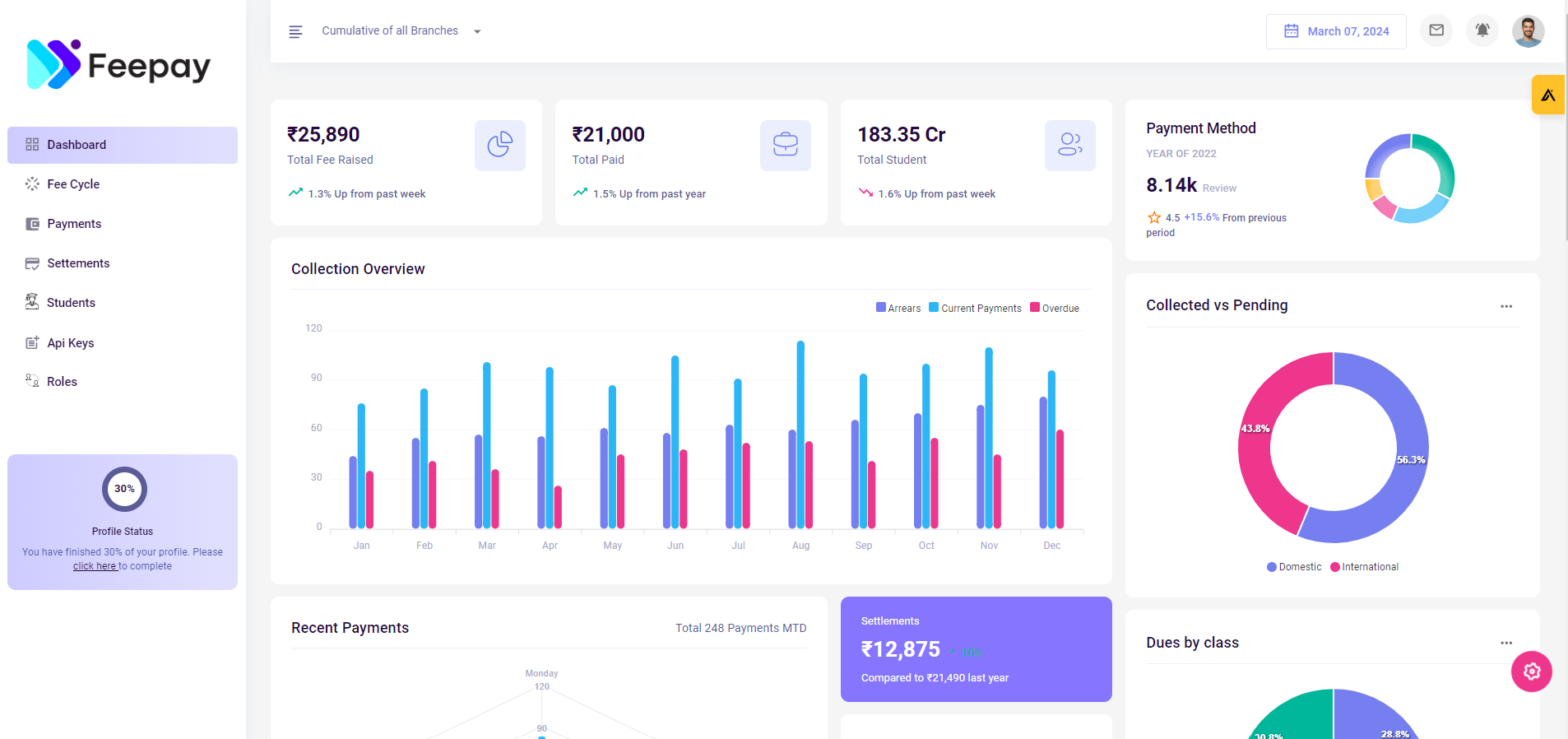Click the pink settings gear button

1531,672
